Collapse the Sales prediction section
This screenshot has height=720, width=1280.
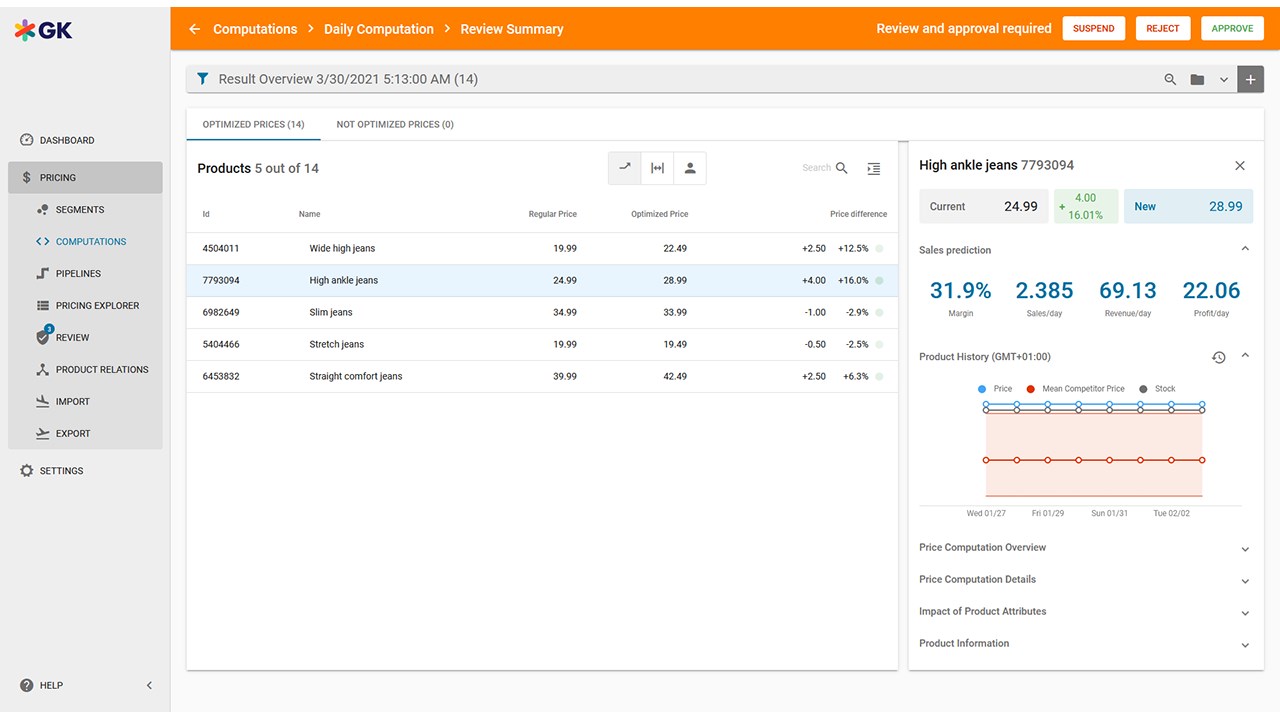[1245, 249]
